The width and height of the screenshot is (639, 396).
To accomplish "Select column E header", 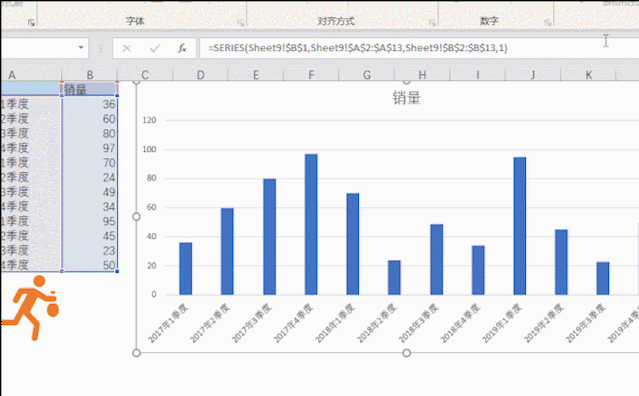I will point(256,75).
